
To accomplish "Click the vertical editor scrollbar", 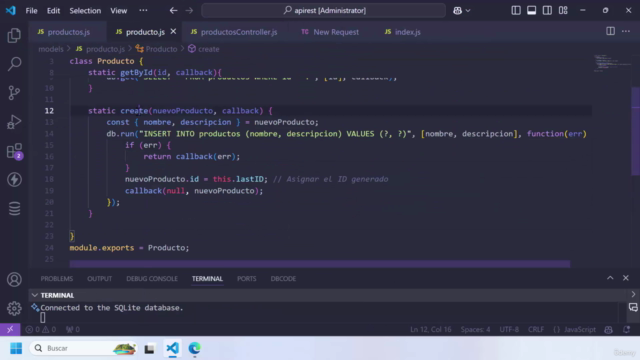I will pyautogui.click(x=636, y=131).
